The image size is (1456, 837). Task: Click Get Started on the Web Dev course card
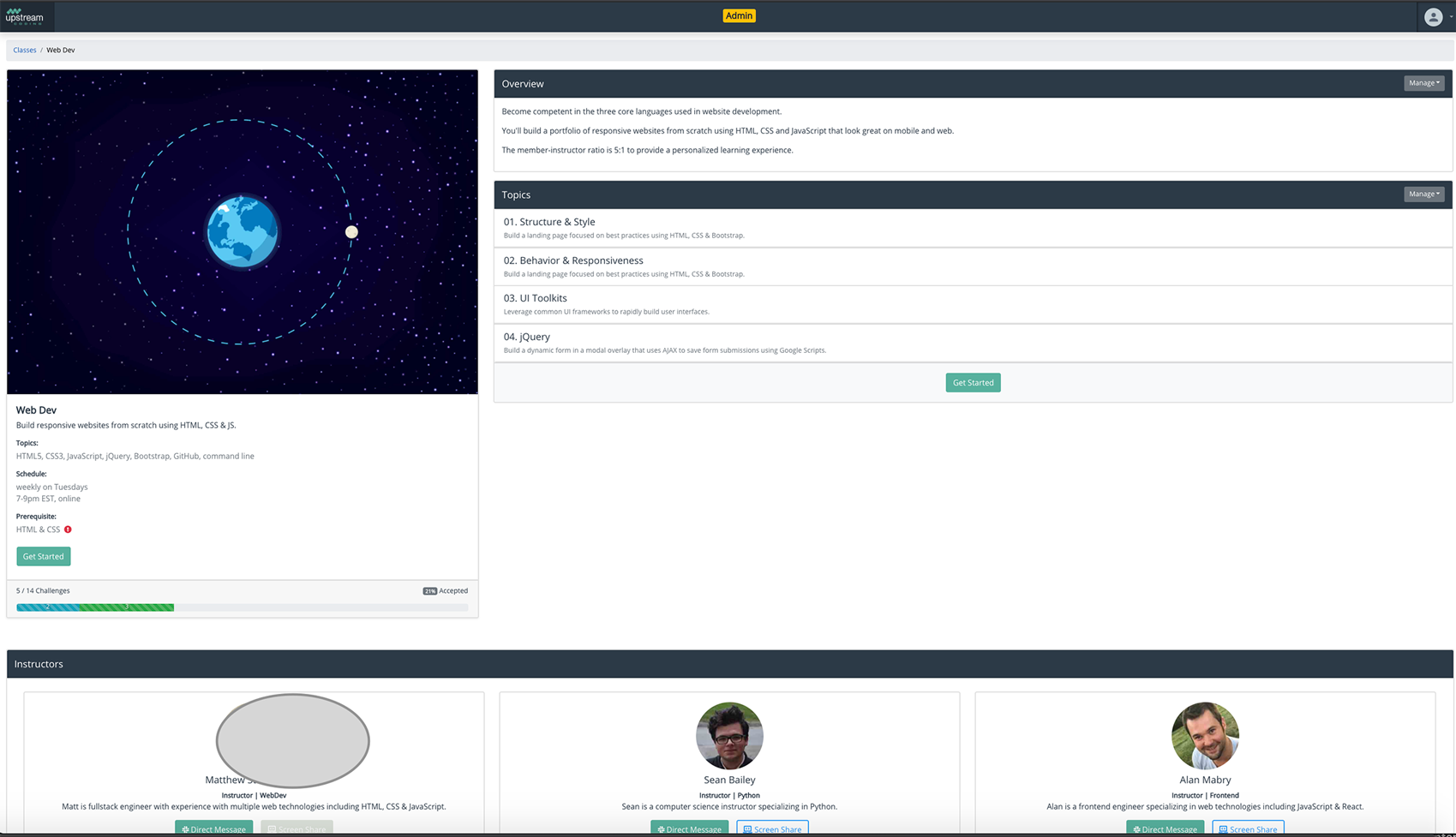pos(43,556)
